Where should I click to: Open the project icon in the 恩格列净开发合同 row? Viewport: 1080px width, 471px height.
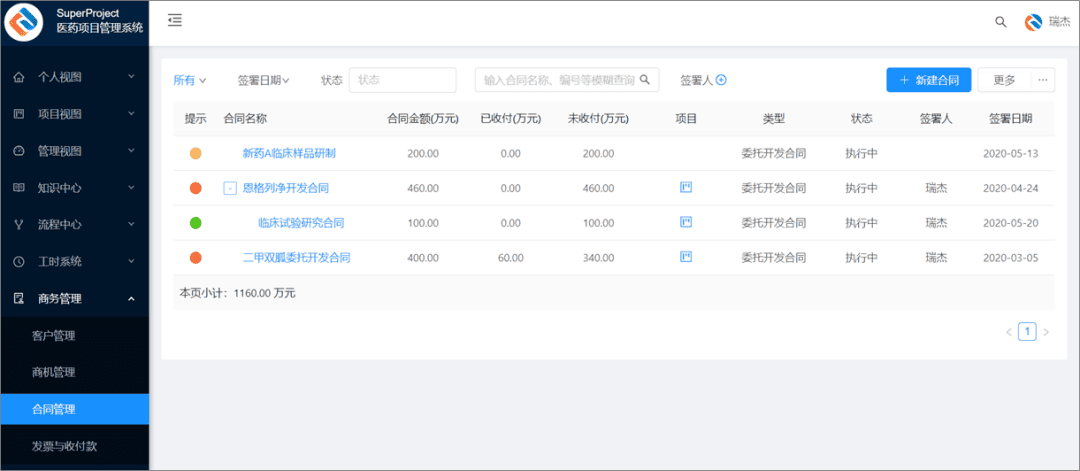tap(686, 187)
